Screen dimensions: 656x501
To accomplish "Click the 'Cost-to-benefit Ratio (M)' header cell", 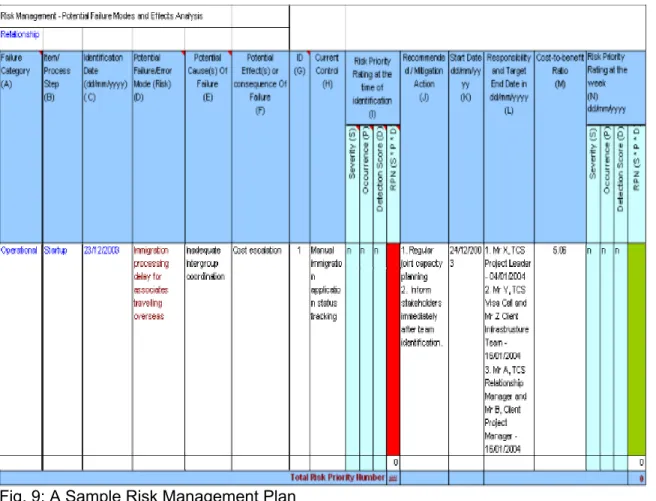I will coord(560,146).
